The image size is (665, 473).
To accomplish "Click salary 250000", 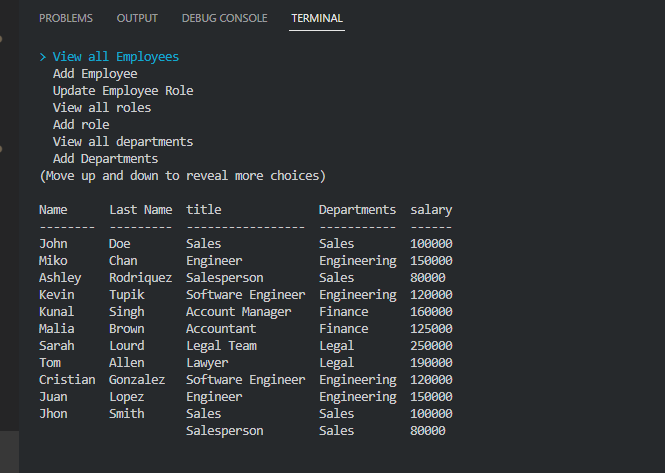I will pos(431,345).
